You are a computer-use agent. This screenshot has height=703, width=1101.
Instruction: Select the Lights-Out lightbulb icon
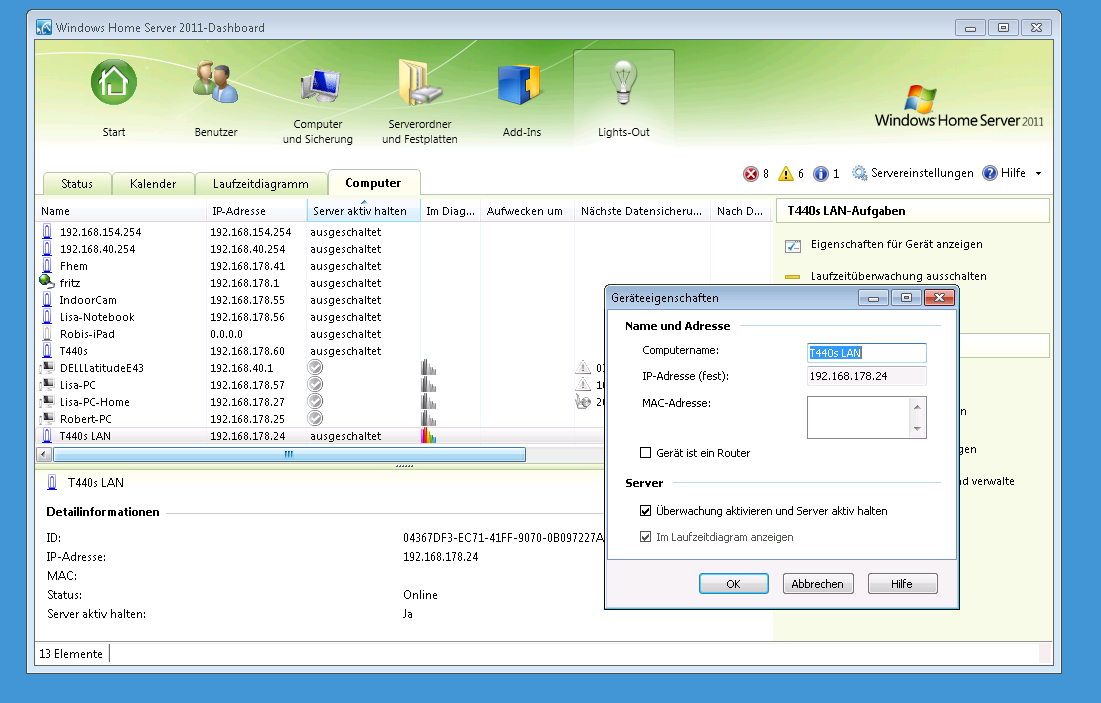[624, 83]
